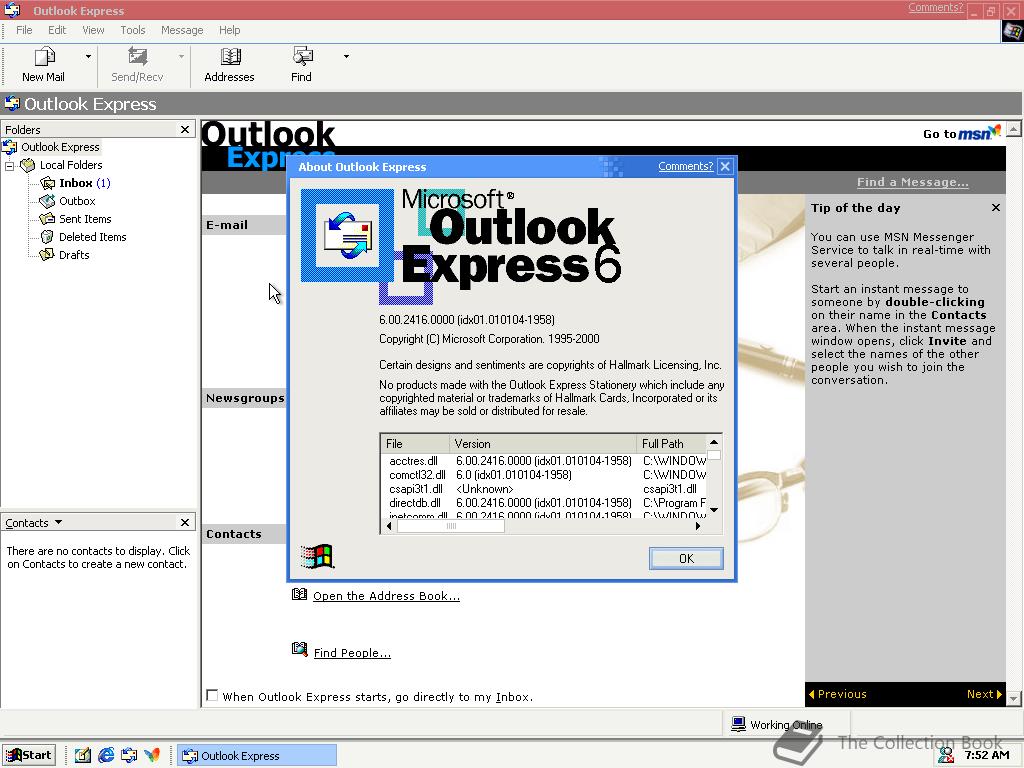Launch Outlook Express from quick launch
Image resolution: width=1024 pixels, height=768 pixels.
(129, 756)
